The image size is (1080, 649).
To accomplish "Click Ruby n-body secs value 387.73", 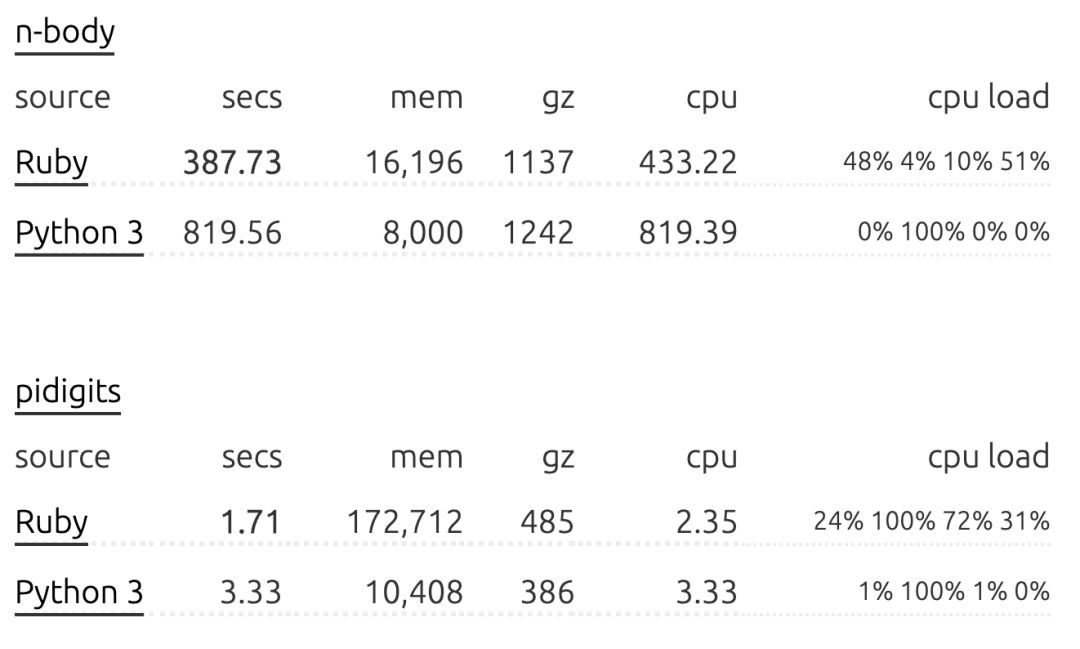I will [232, 163].
